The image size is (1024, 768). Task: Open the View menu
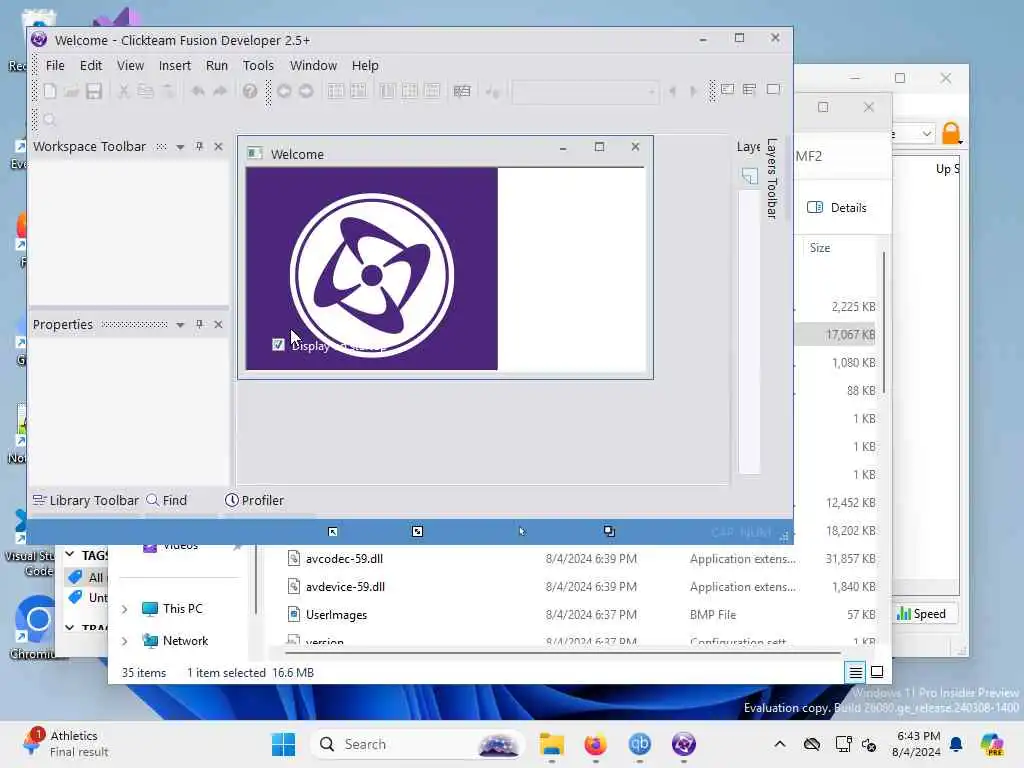pyautogui.click(x=130, y=65)
